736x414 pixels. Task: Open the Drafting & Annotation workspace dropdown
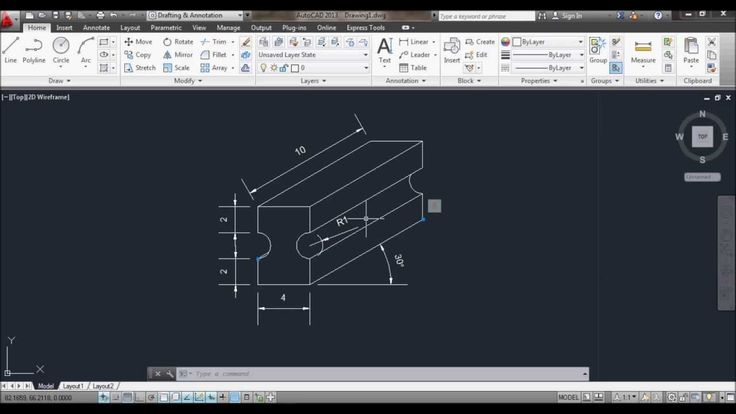tap(196, 15)
